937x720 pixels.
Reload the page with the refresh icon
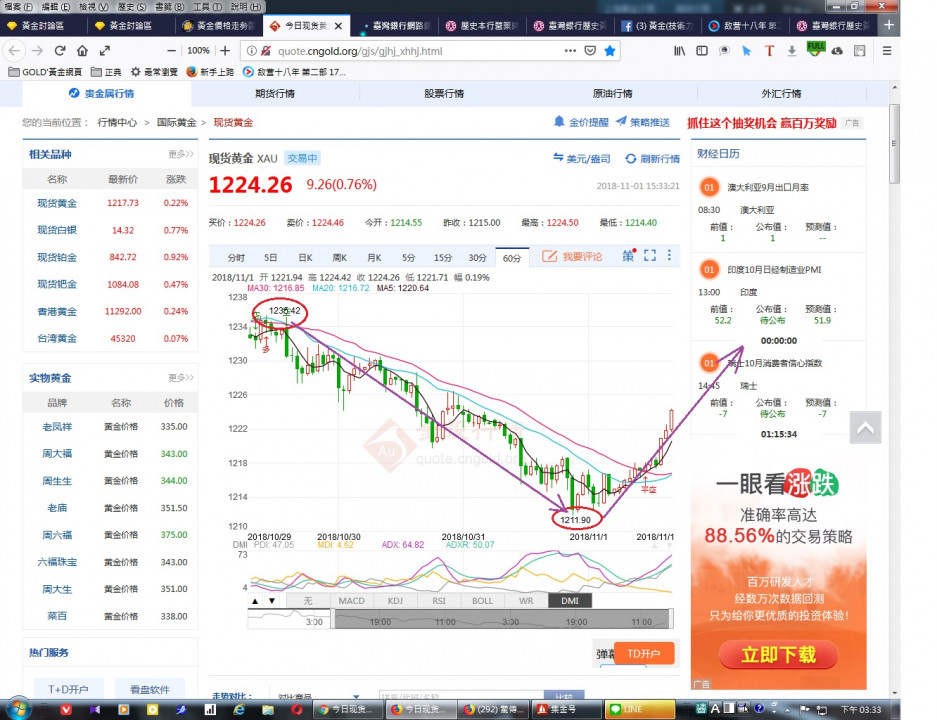point(60,51)
